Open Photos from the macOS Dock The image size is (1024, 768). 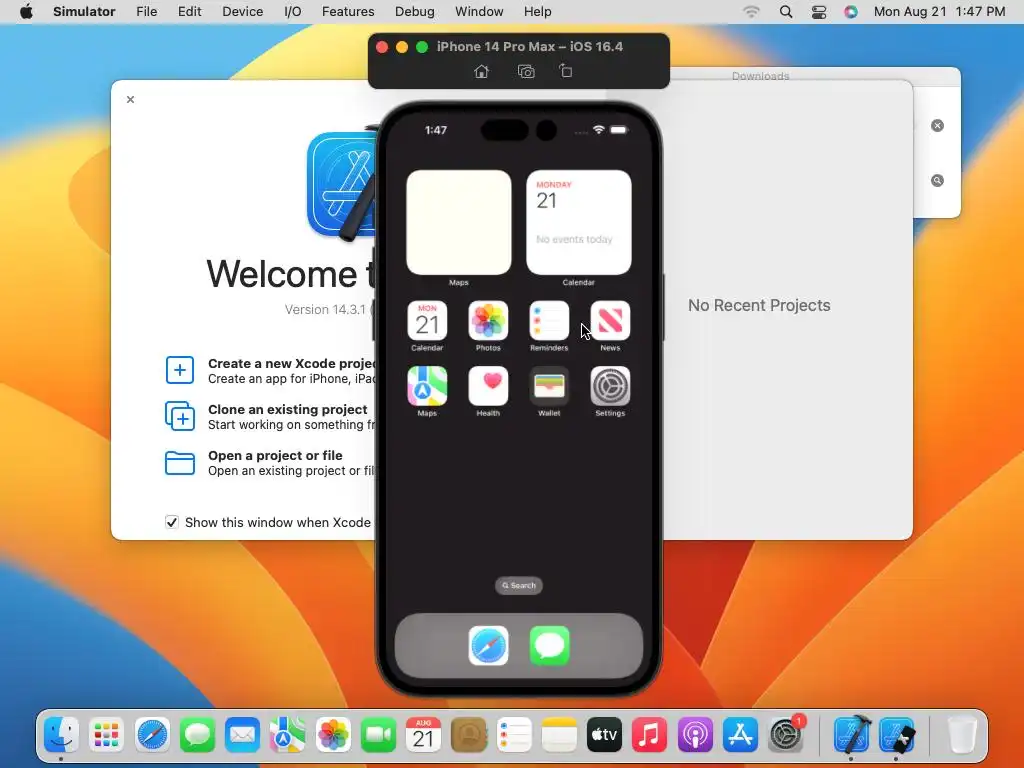tap(333, 735)
